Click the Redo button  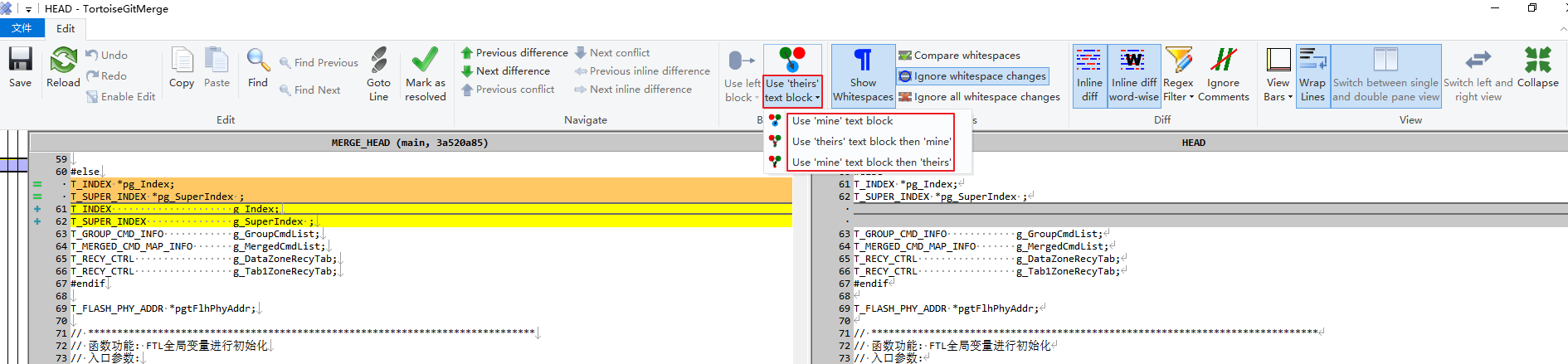(x=106, y=75)
